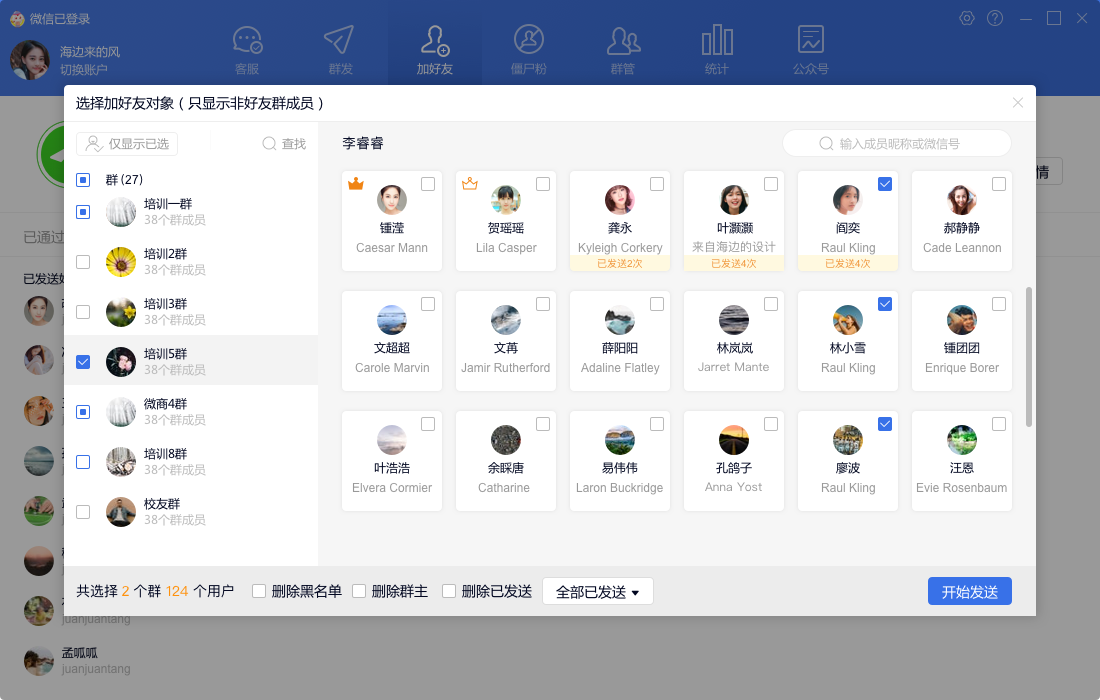Toggle the 仅显示已选 filter button

point(127,144)
